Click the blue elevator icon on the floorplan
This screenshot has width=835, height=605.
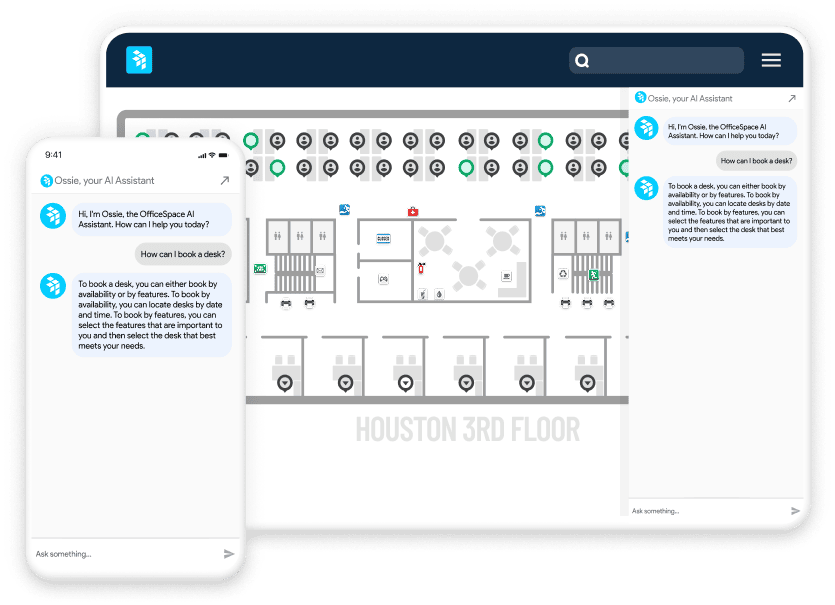click(x=344, y=208)
